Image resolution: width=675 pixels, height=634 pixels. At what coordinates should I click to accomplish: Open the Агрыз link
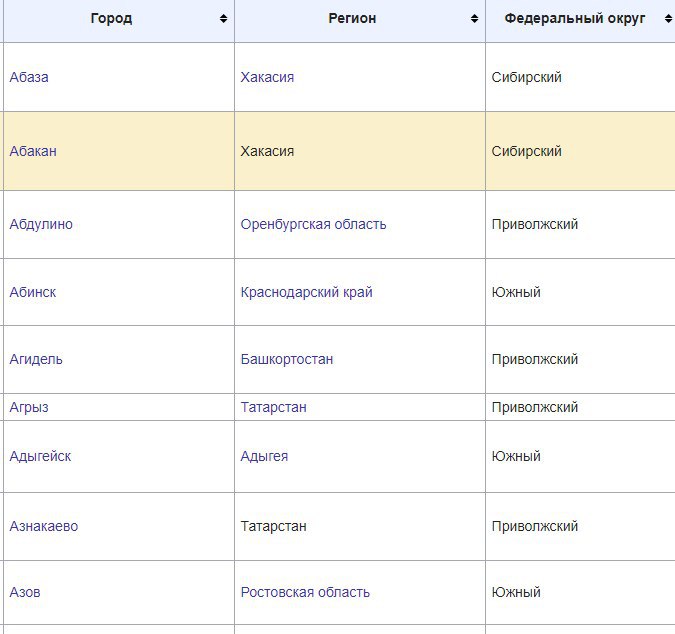click(29, 408)
